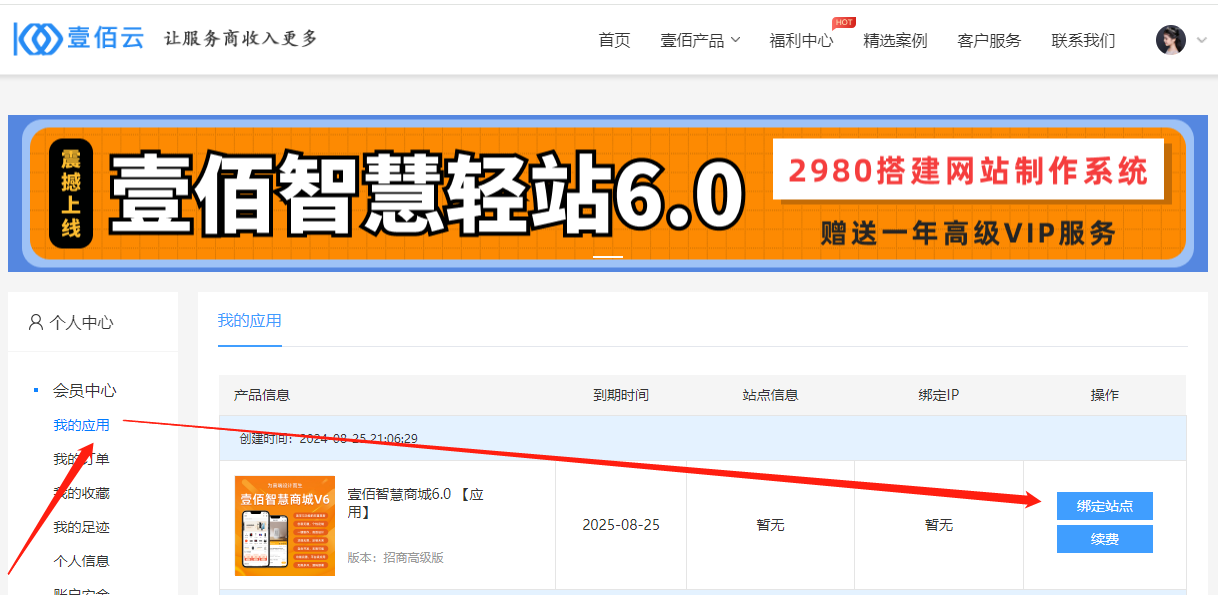Viewport: 1218px width, 595px height.
Task: Click expiry date 2025-08-25
Action: (621, 525)
